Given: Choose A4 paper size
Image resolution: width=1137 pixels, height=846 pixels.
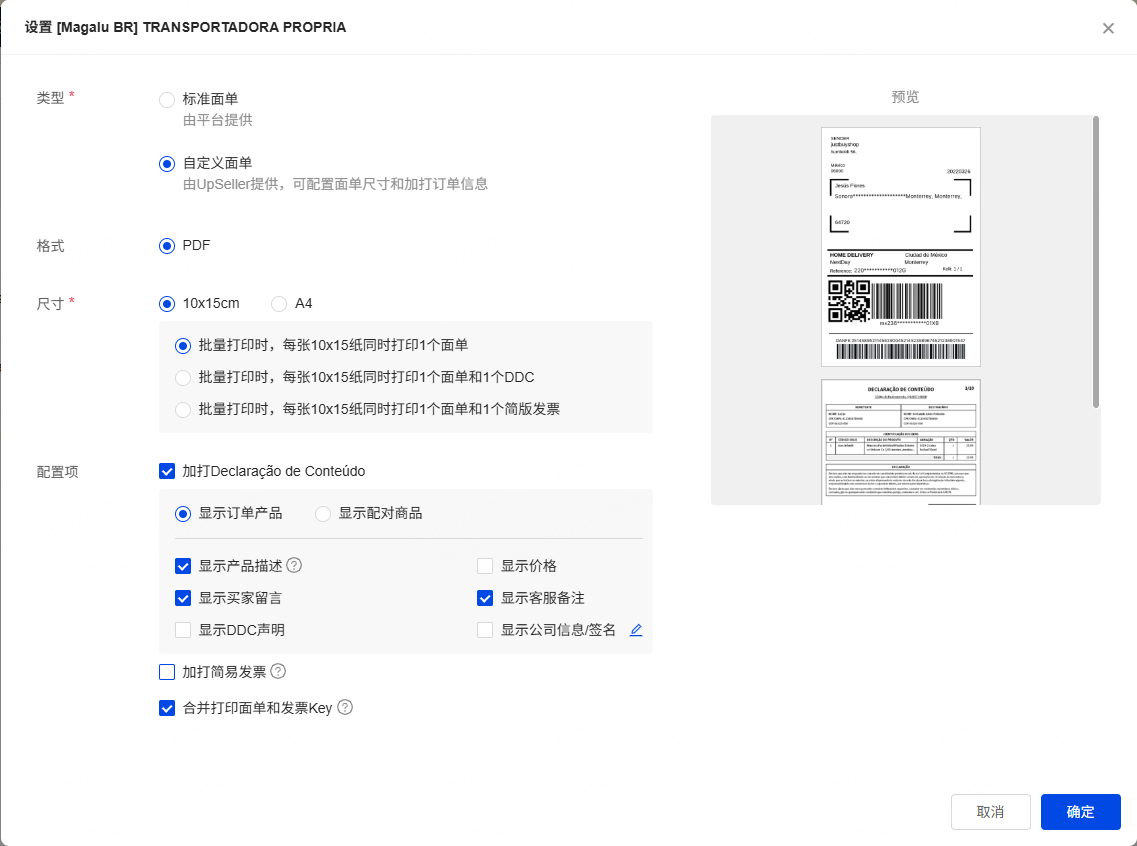Looking at the screenshot, I should [279, 304].
